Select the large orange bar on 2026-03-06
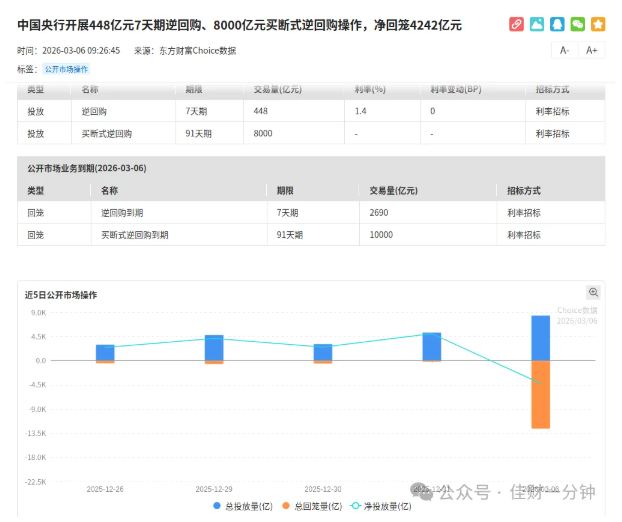Image resolution: width=622 pixels, height=522 pixels. click(x=541, y=394)
